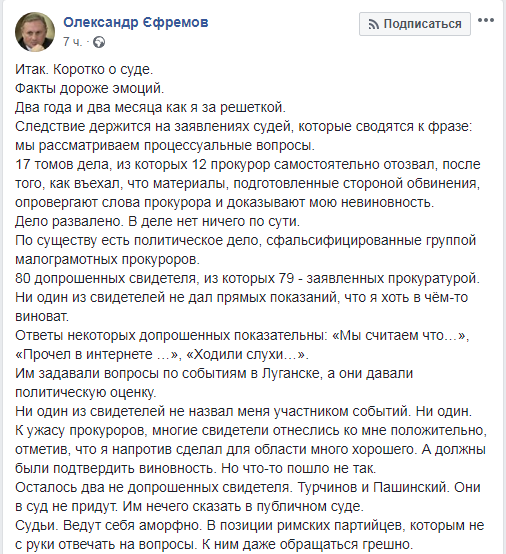Image resolution: width=506 pixels, height=554 pixels.
Task: Subscribe using the Подписаться button
Action: [415, 24]
